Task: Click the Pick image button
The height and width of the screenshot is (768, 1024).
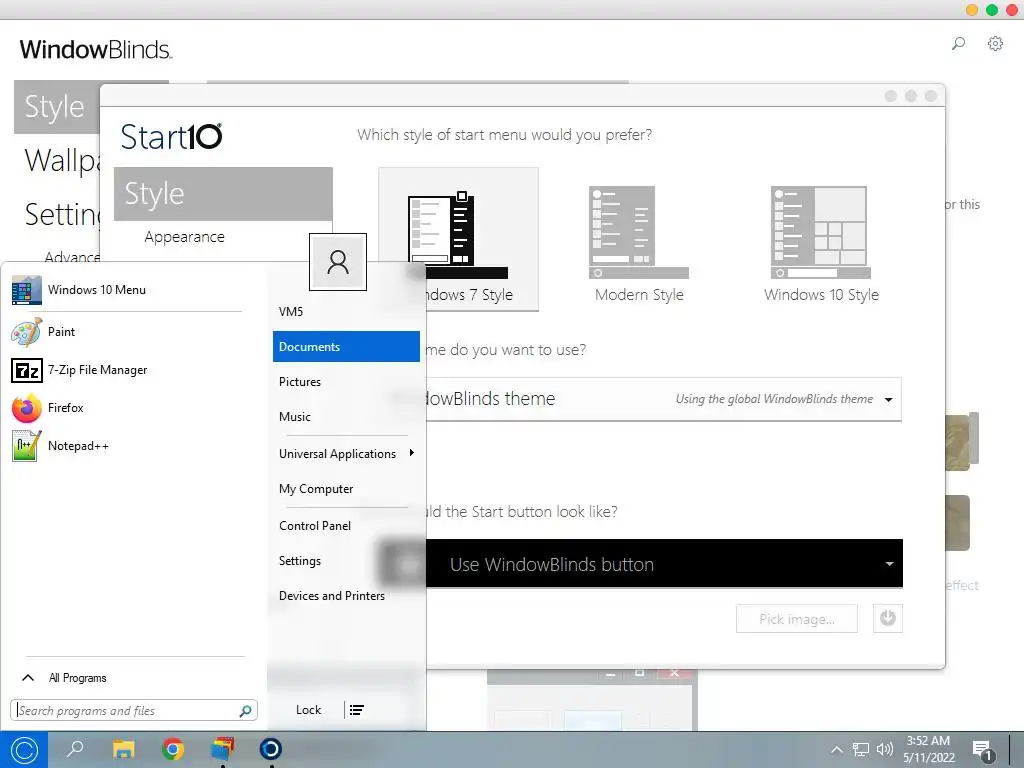Action: (797, 619)
